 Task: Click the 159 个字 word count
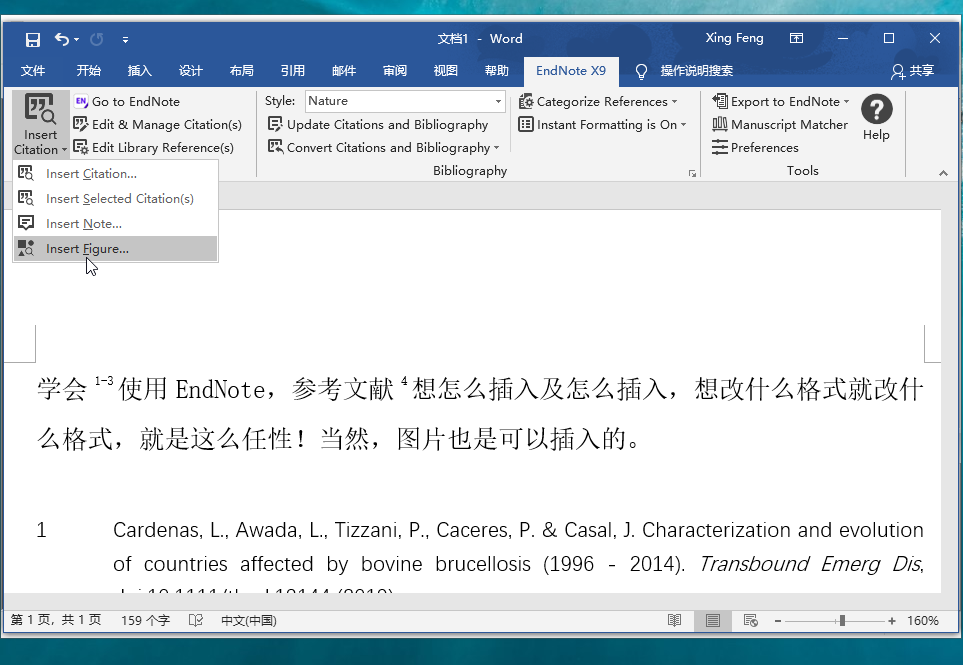[x=146, y=620]
